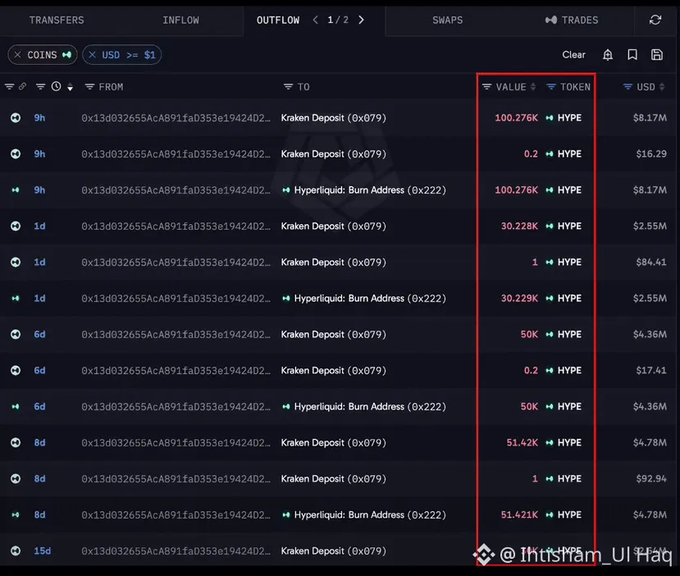Click chain icon on 15d Kraken row
The height and width of the screenshot is (576, 680).
point(16,551)
